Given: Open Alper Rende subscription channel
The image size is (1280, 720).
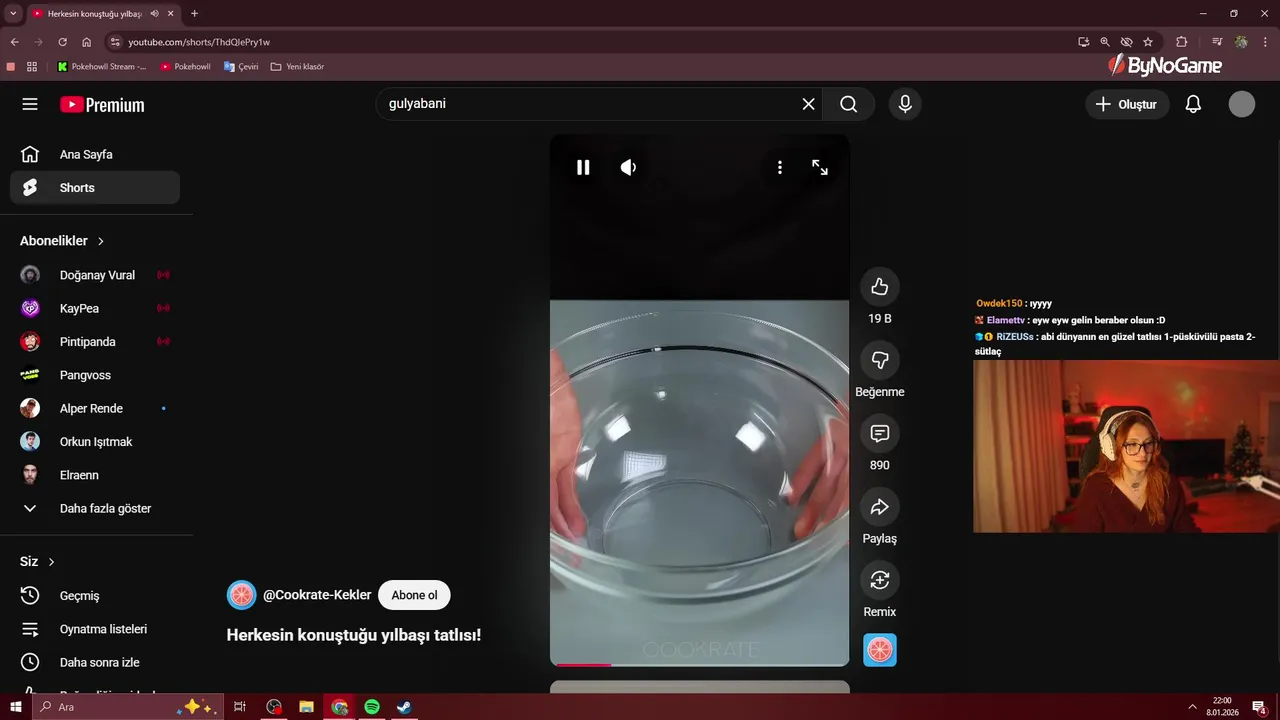Looking at the screenshot, I should 95,408.
